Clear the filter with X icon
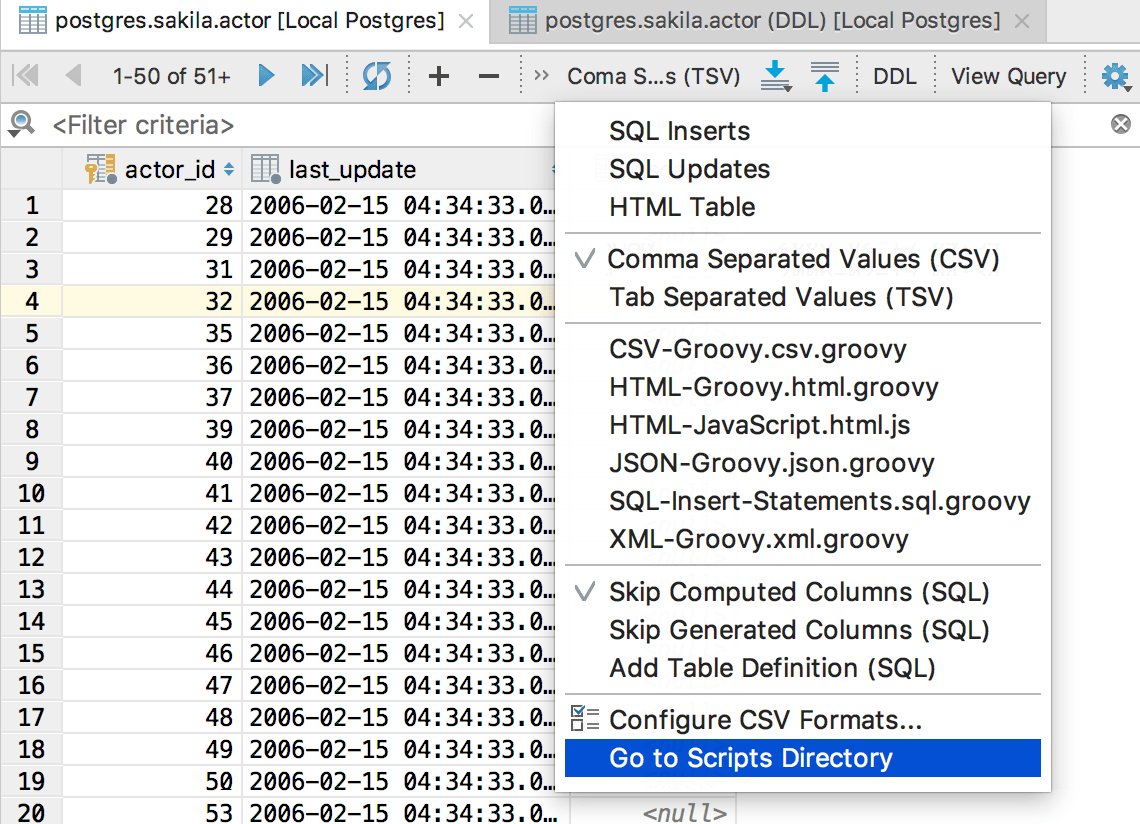Screen dimensions: 1140x824 click(x=1120, y=124)
